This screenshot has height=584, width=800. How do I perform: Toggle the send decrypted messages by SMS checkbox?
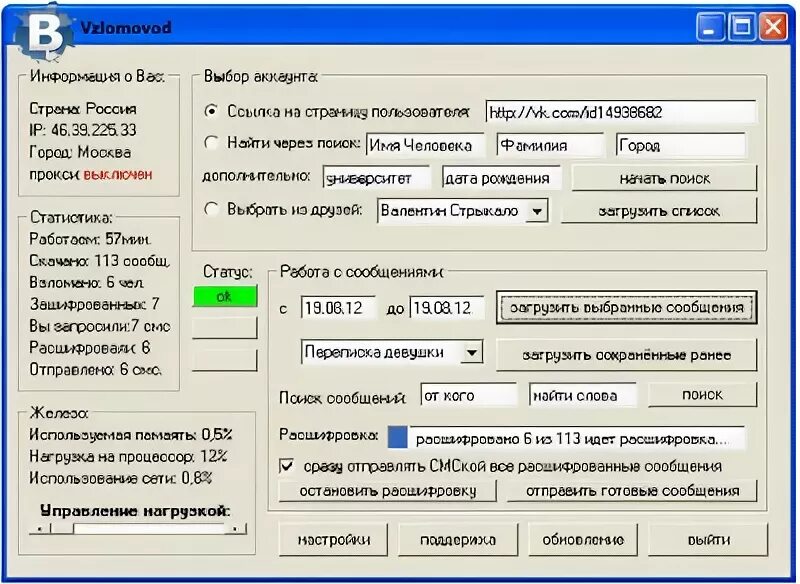coord(287,466)
